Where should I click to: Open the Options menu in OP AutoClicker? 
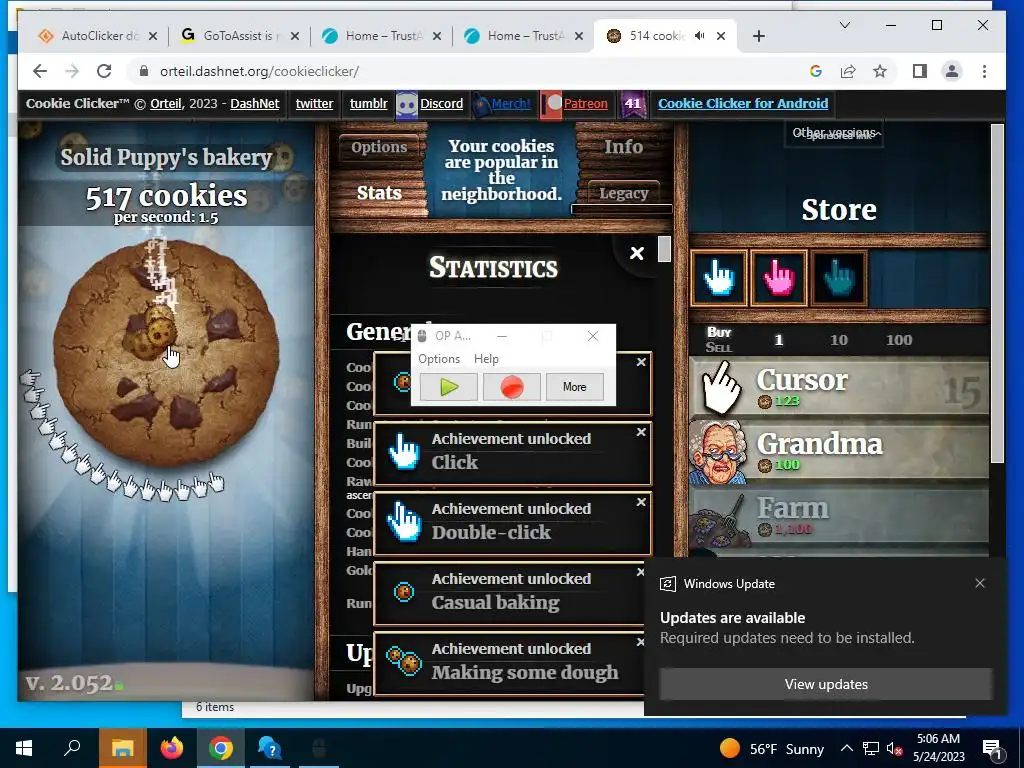(439, 359)
